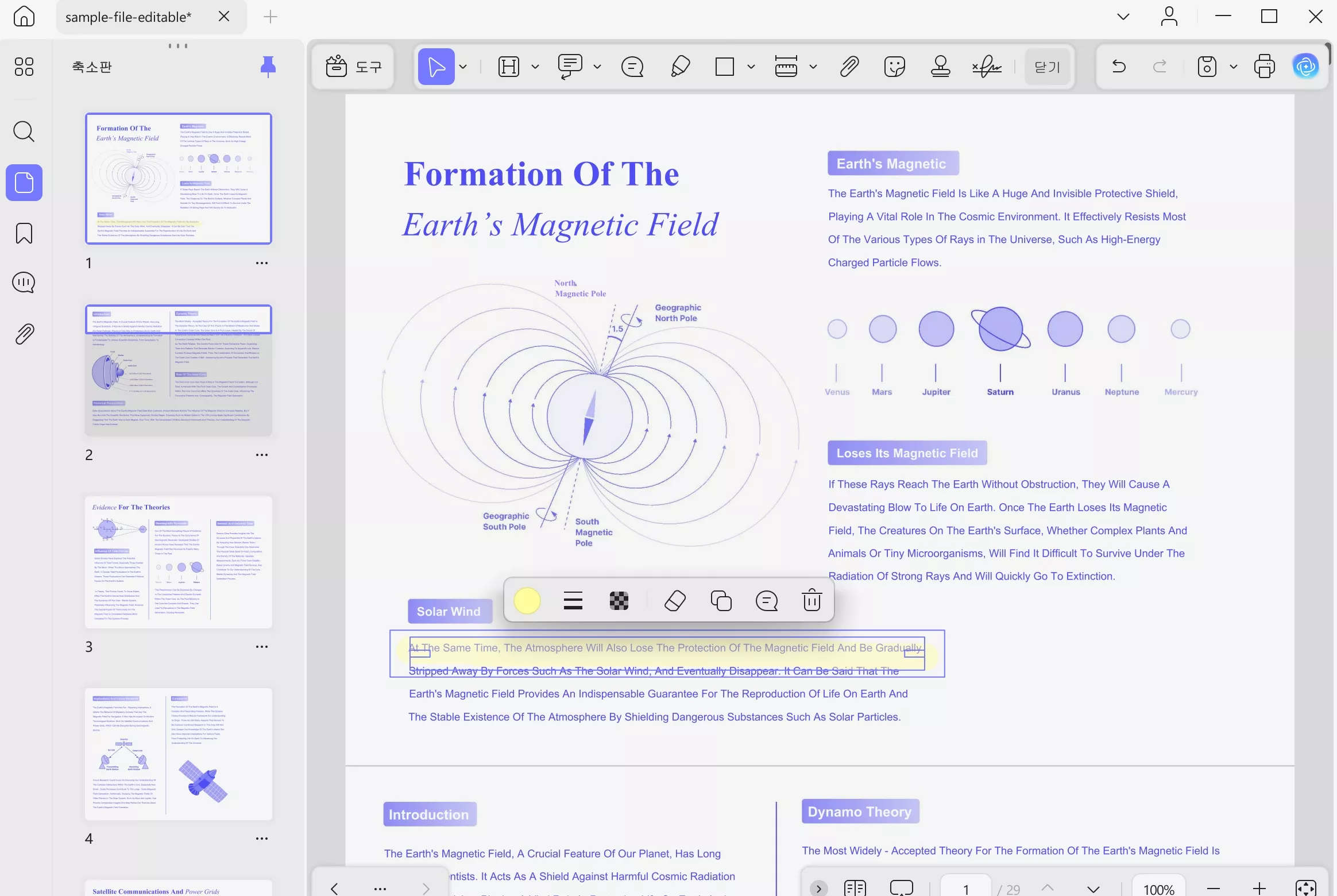Screen dimensions: 1337x896
Task: Redo the last action
Action: [x=1160, y=67]
